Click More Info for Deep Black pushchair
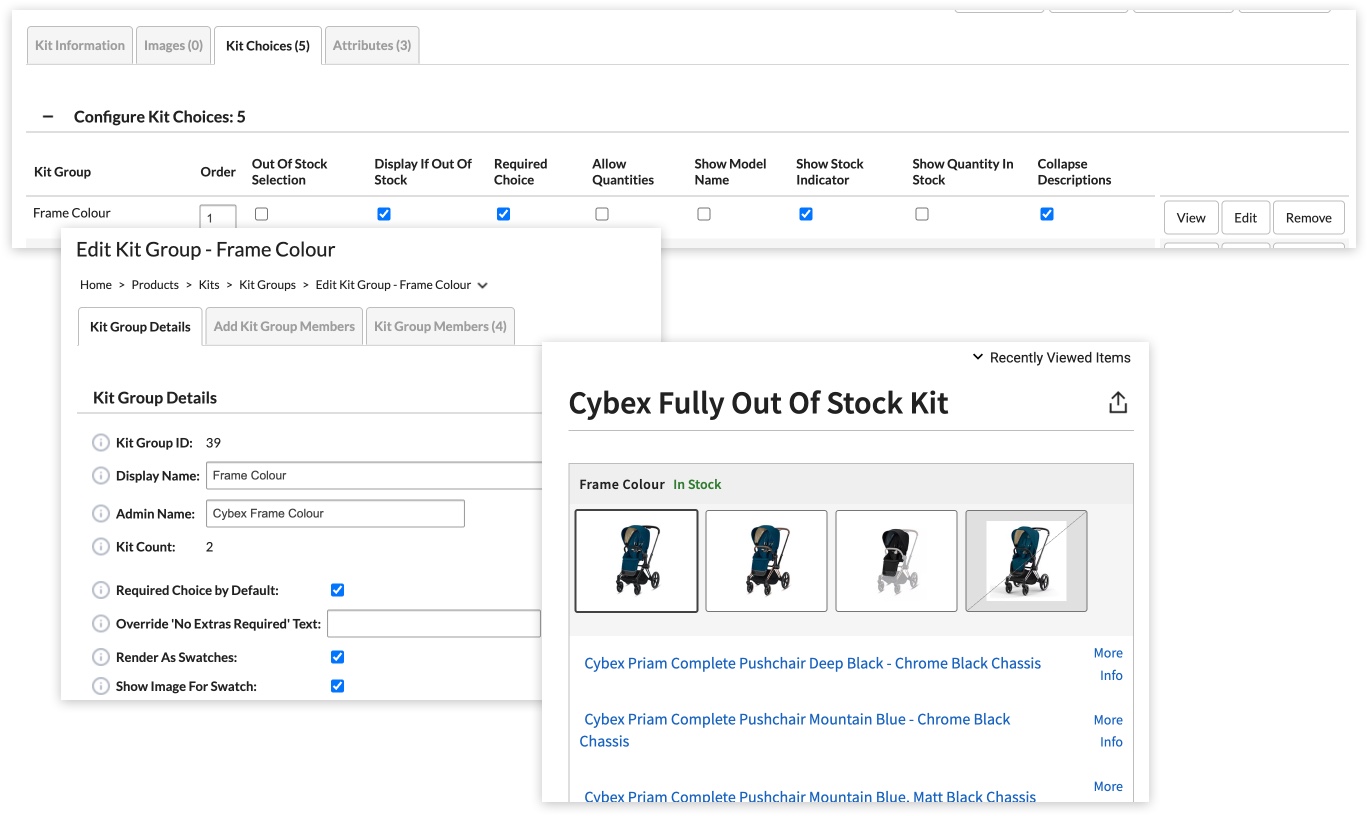The width and height of the screenshot is (1368, 816). [x=1110, y=664]
